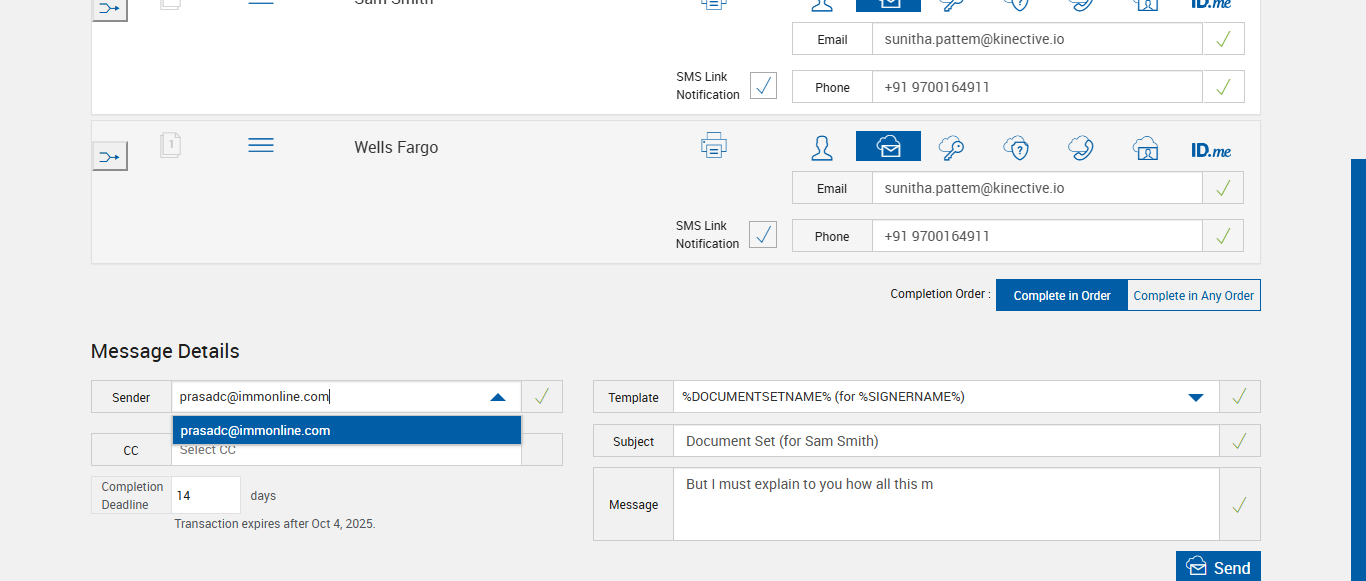The image size is (1366, 581).
Task: Click the page vertical scrollbar
Action: (x=1358, y=369)
